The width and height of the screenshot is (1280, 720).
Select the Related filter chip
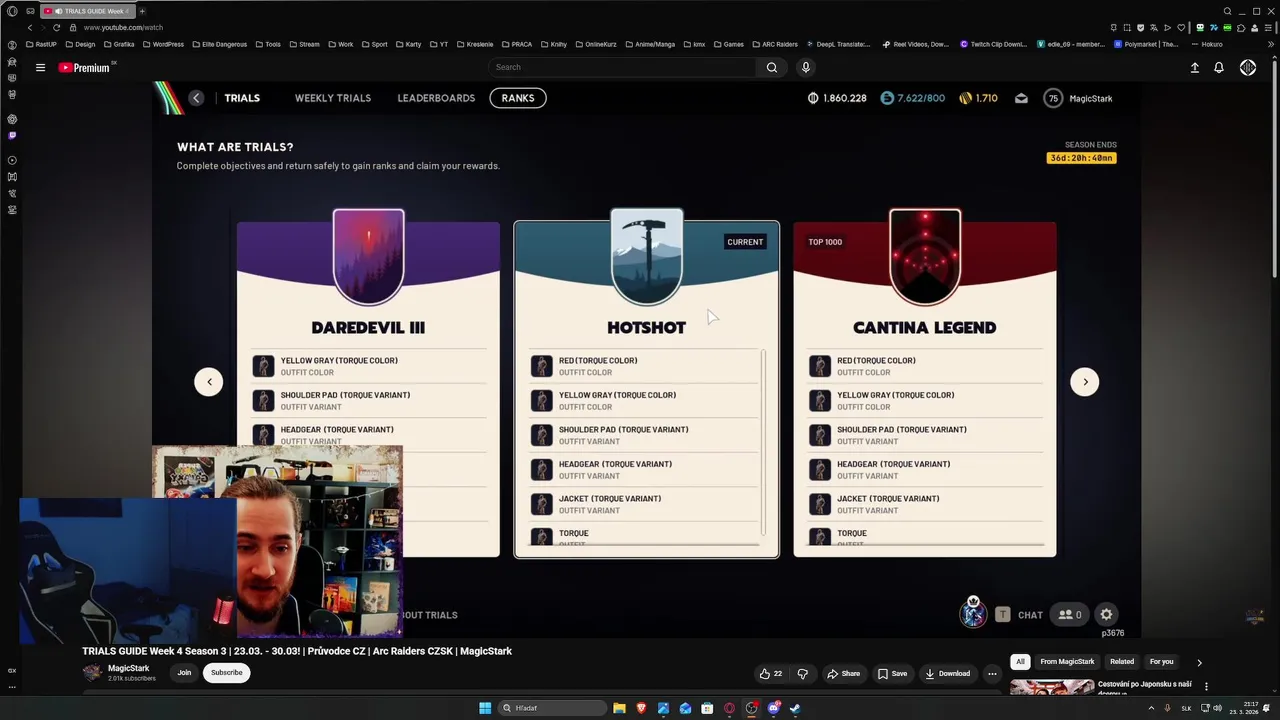point(1122,662)
